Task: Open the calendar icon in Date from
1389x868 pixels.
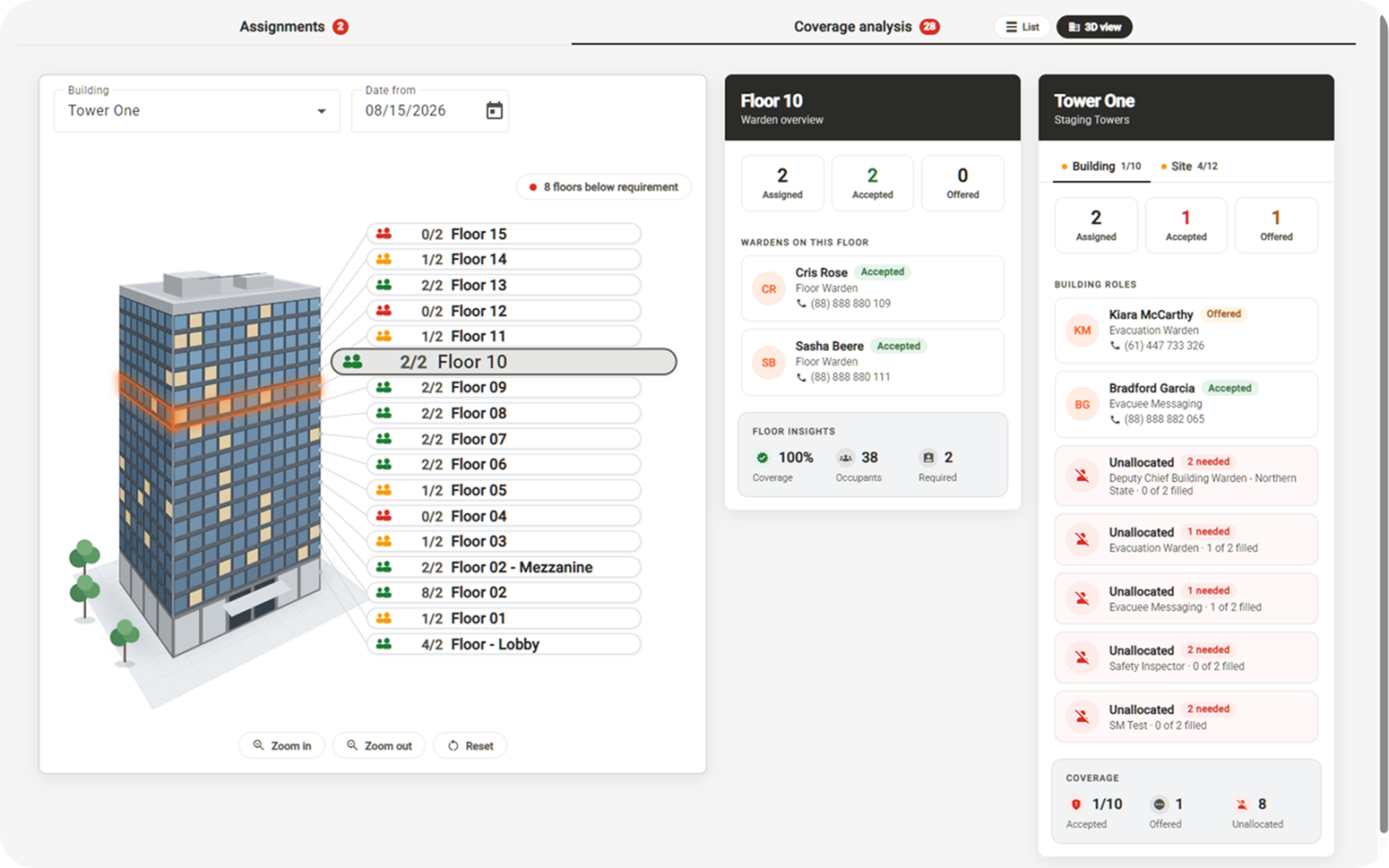Action: 494,111
